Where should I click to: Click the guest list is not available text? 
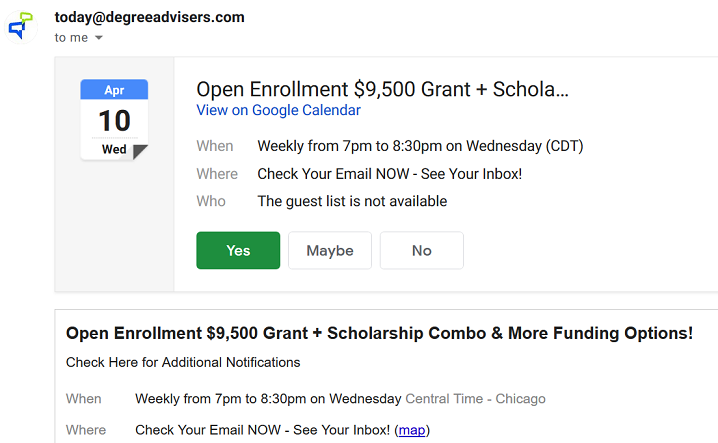pyautogui.click(x=352, y=201)
